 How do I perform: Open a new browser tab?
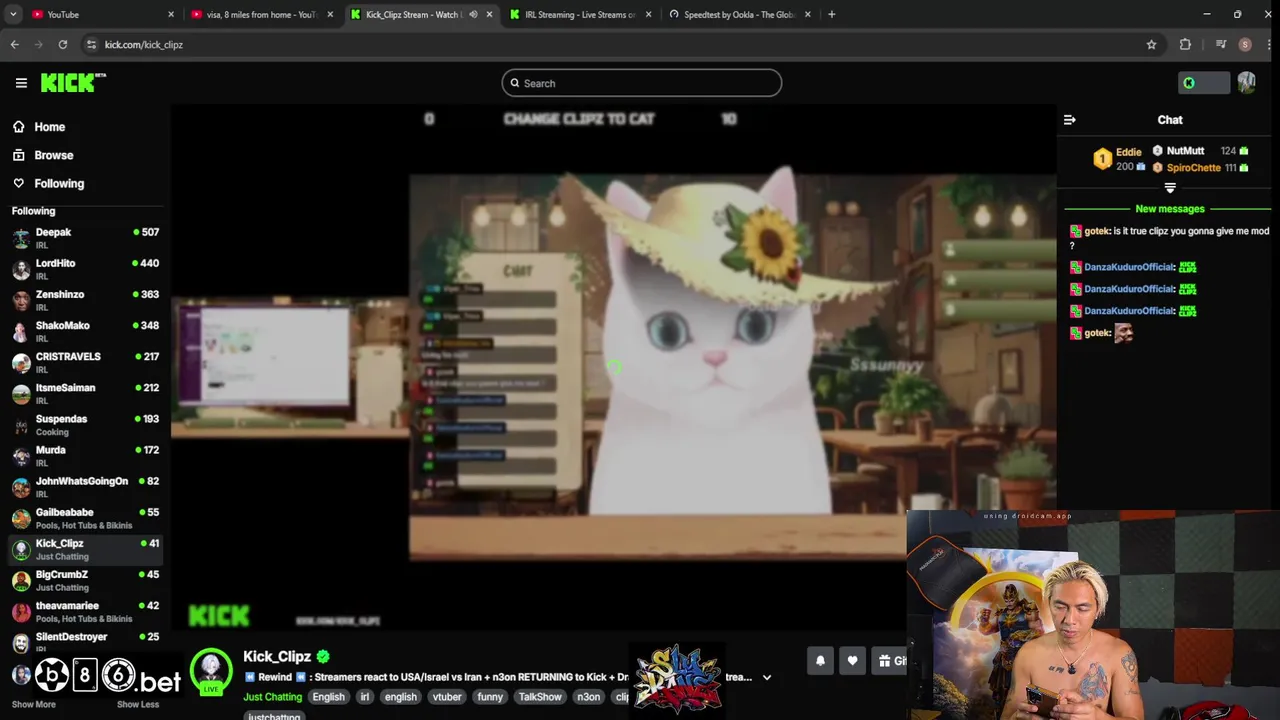click(x=831, y=14)
